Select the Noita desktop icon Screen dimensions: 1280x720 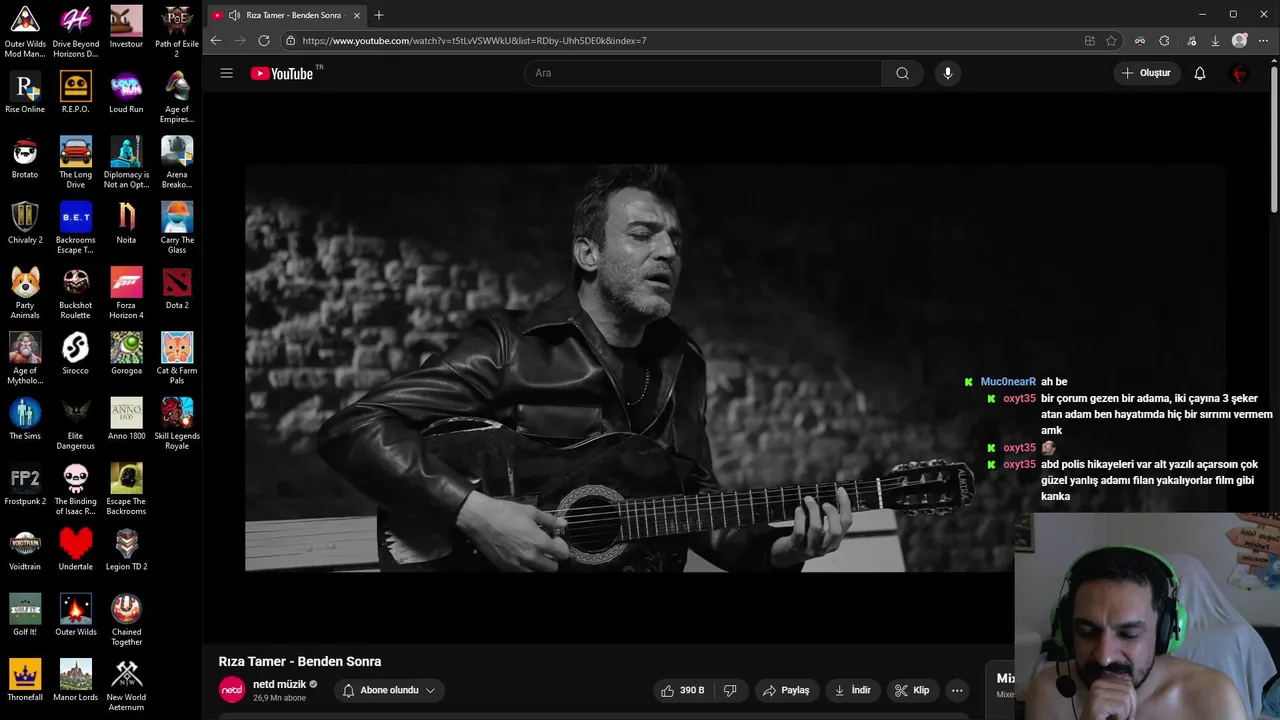coord(126,223)
